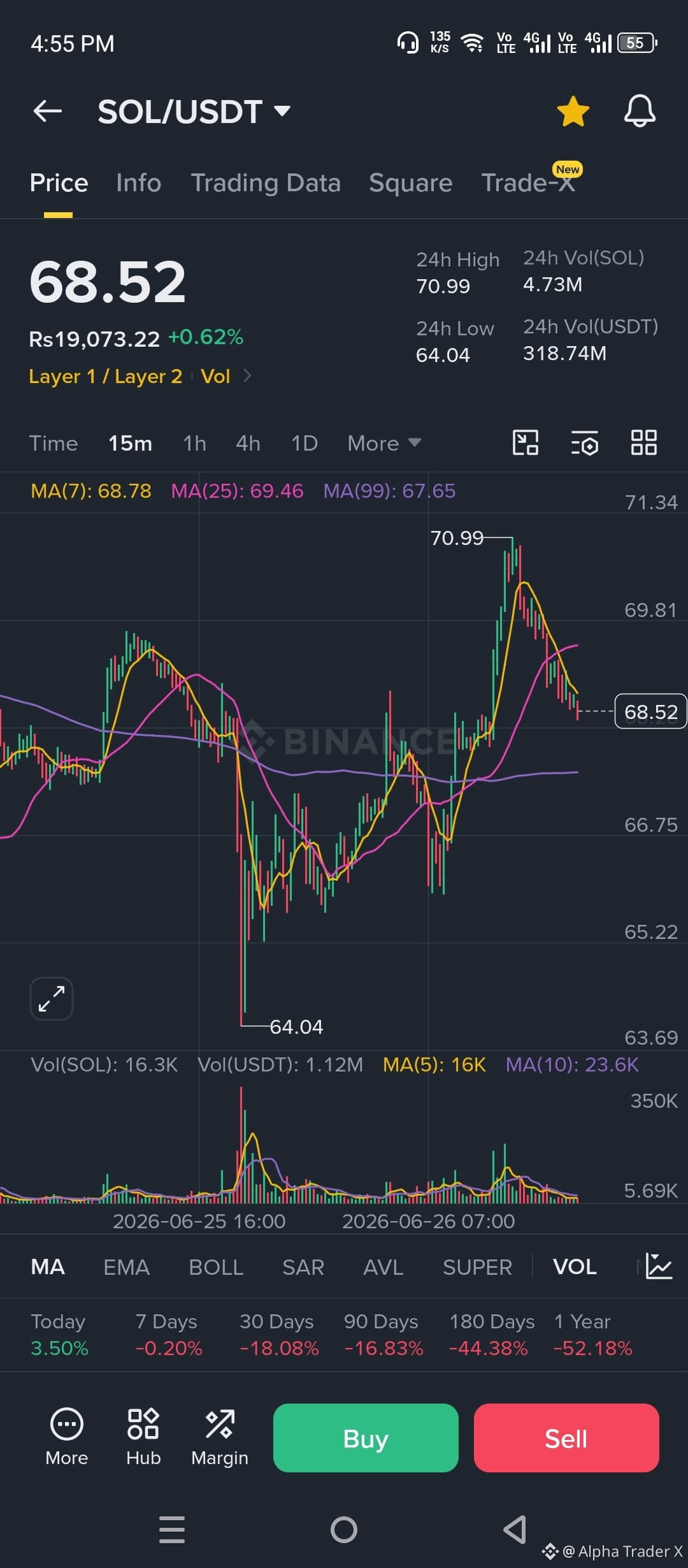This screenshot has height=1568, width=688.
Task: Enable the EMA indicator
Action: click(x=126, y=1267)
